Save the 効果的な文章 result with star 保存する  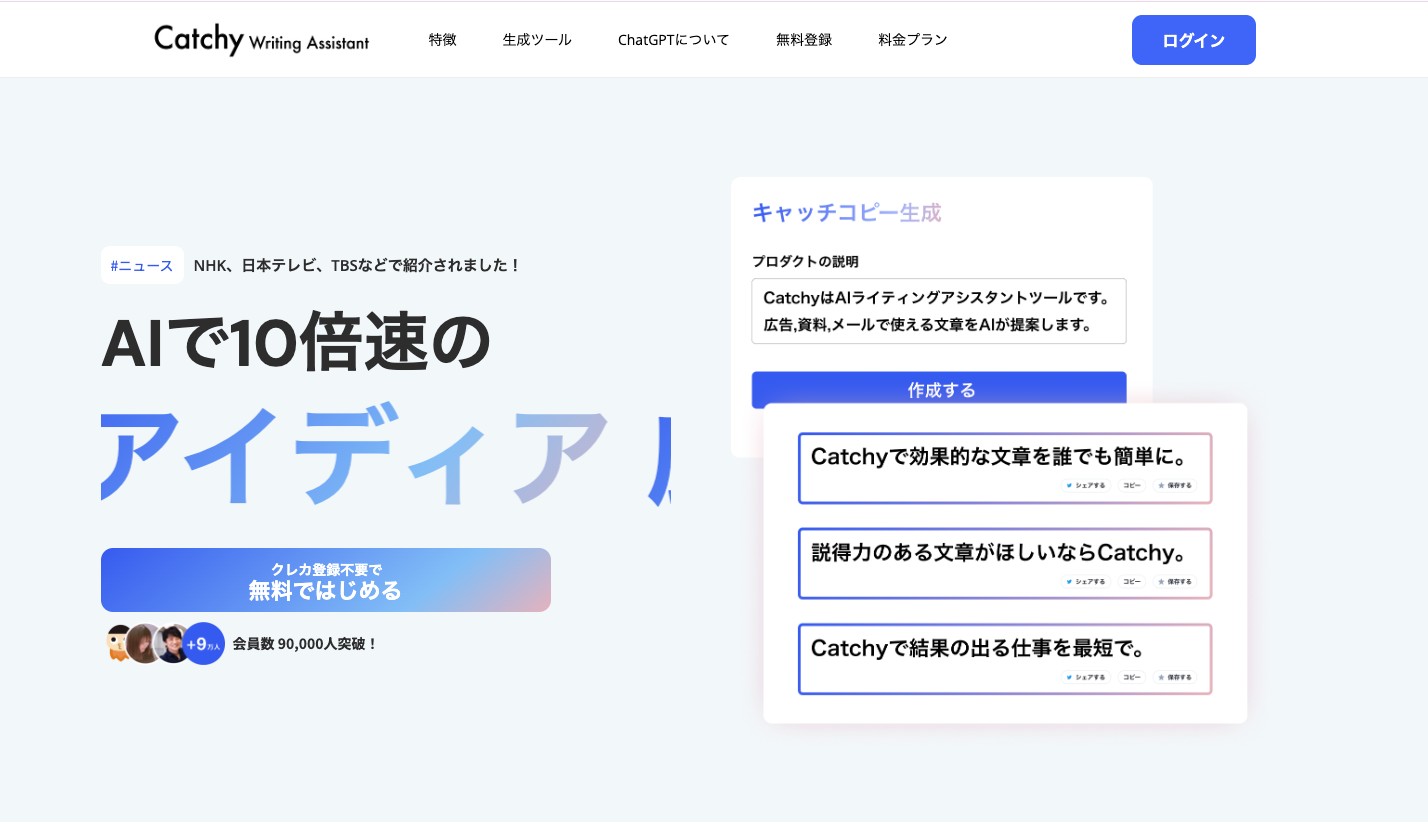coord(1175,485)
